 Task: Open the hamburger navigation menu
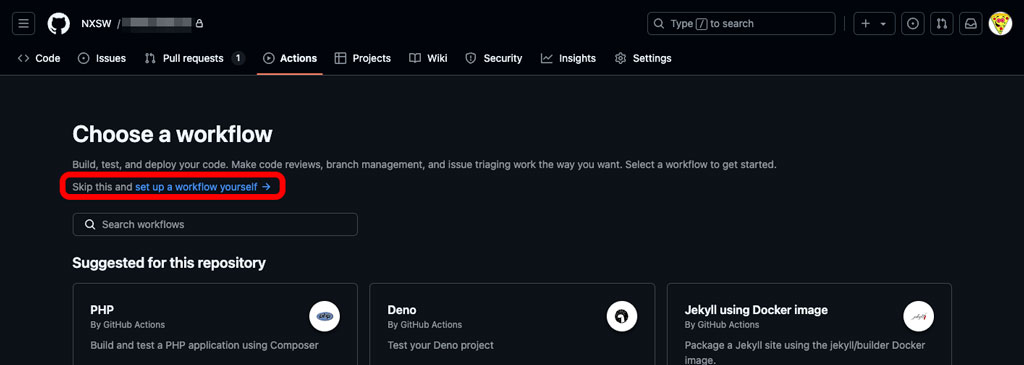point(24,24)
